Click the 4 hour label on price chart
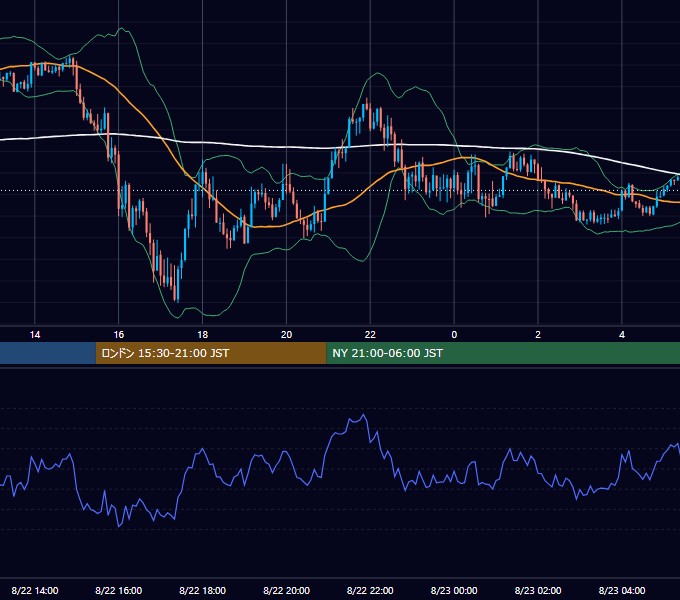The image size is (680, 600). click(622, 335)
